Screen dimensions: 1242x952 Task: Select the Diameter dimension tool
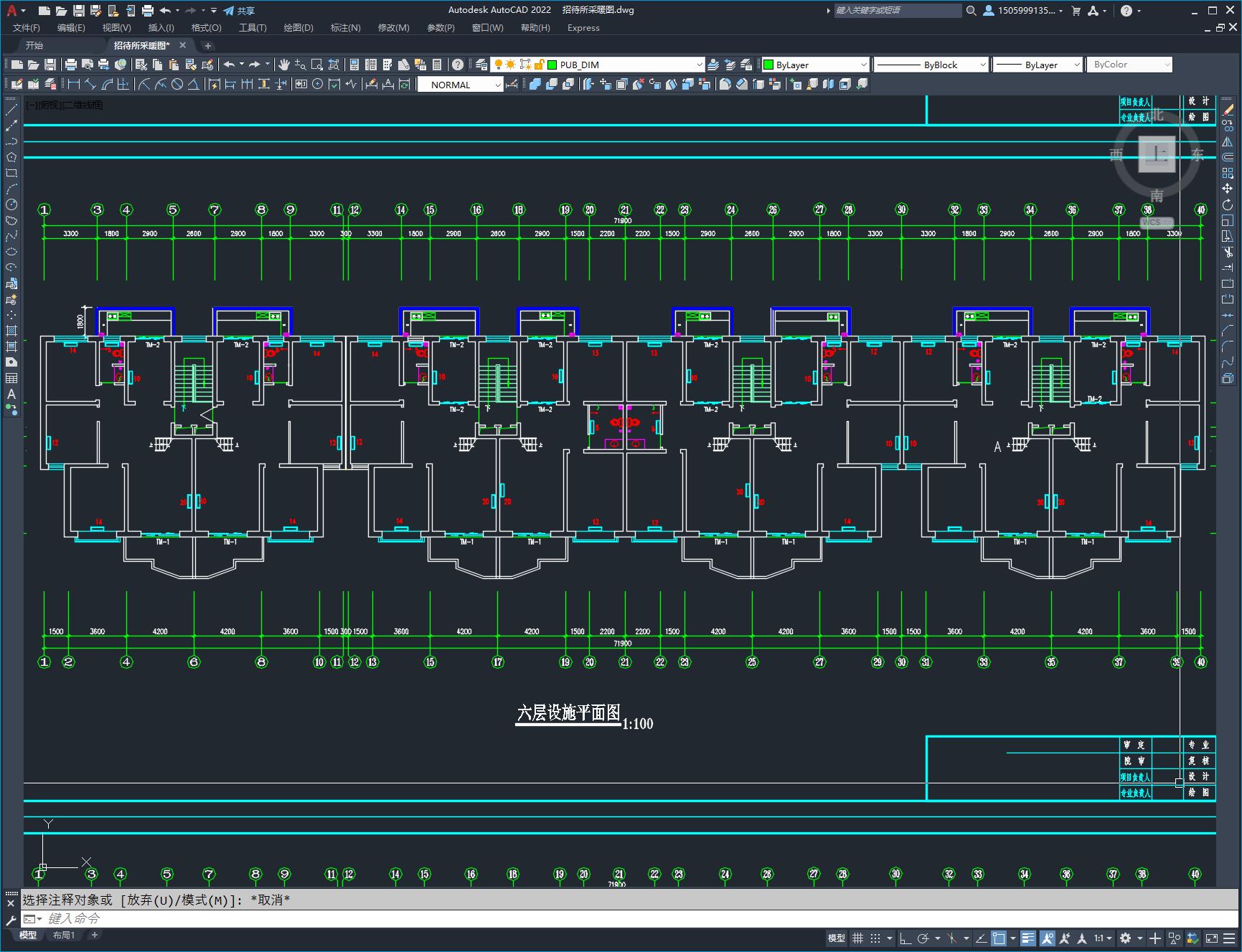(x=177, y=84)
